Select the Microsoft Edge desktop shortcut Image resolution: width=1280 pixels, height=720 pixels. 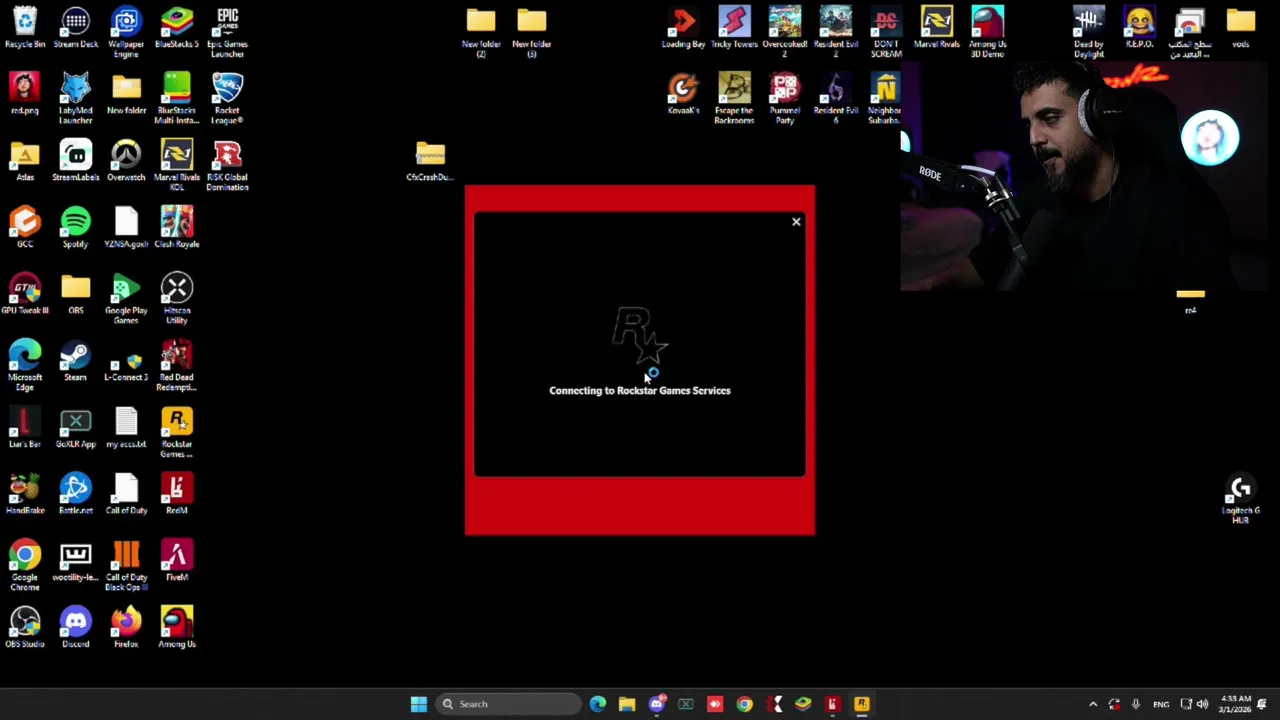[25, 366]
